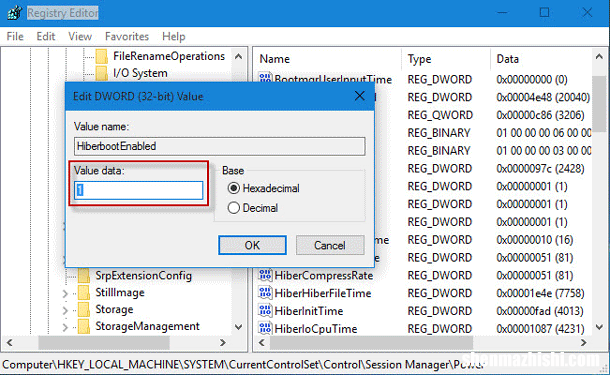This screenshot has height=375, width=610.
Task: Click the HiberHiberFileTime DWORD icon
Action: 265,293
